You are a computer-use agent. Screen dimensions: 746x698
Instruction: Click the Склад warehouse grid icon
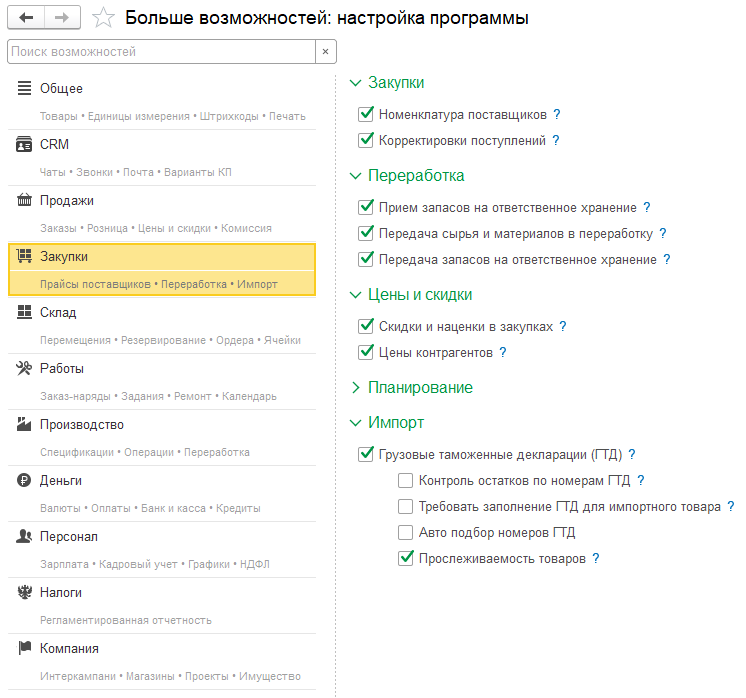tap(24, 312)
